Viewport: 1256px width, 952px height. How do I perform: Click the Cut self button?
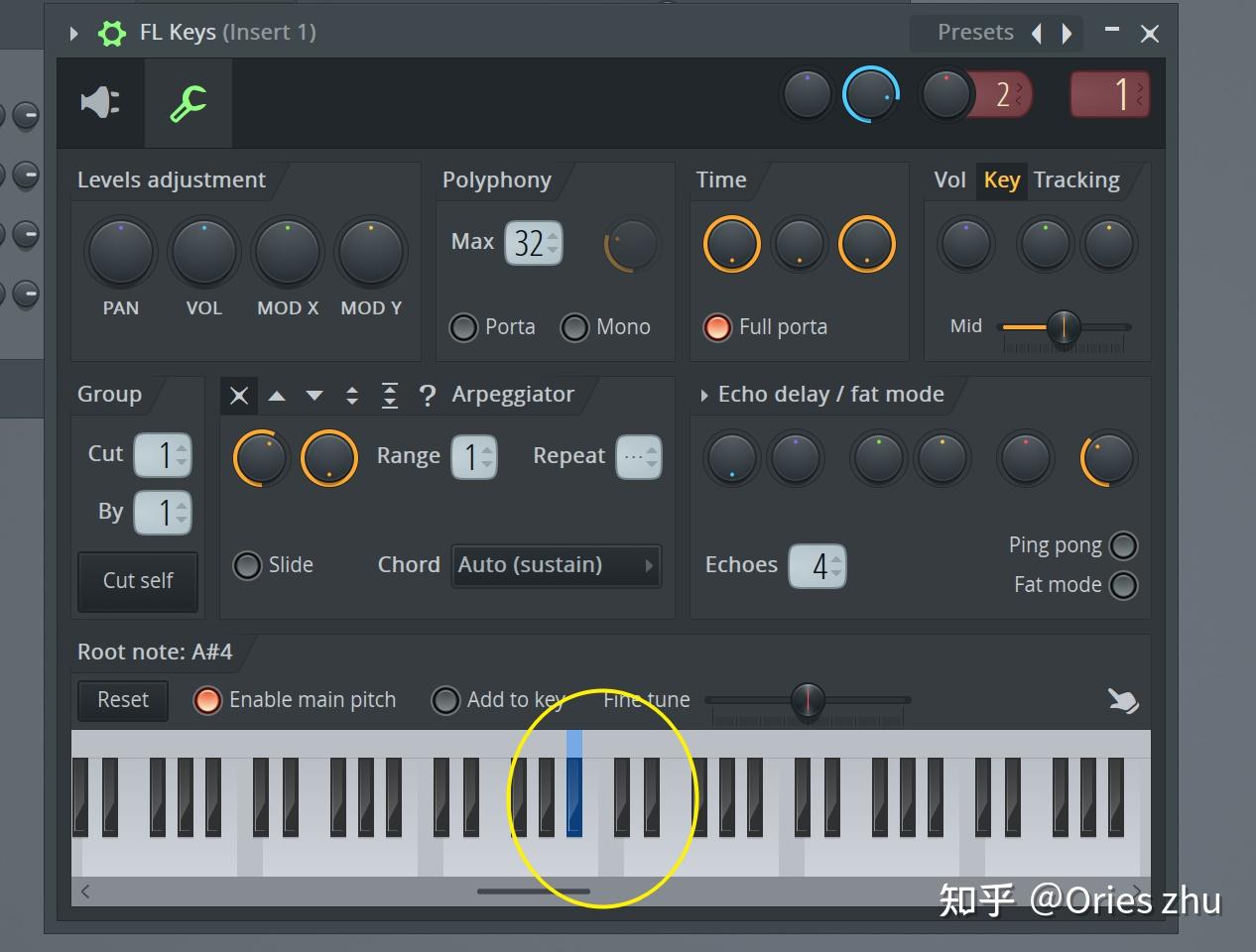pyautogui.click(x=137, y=581)
